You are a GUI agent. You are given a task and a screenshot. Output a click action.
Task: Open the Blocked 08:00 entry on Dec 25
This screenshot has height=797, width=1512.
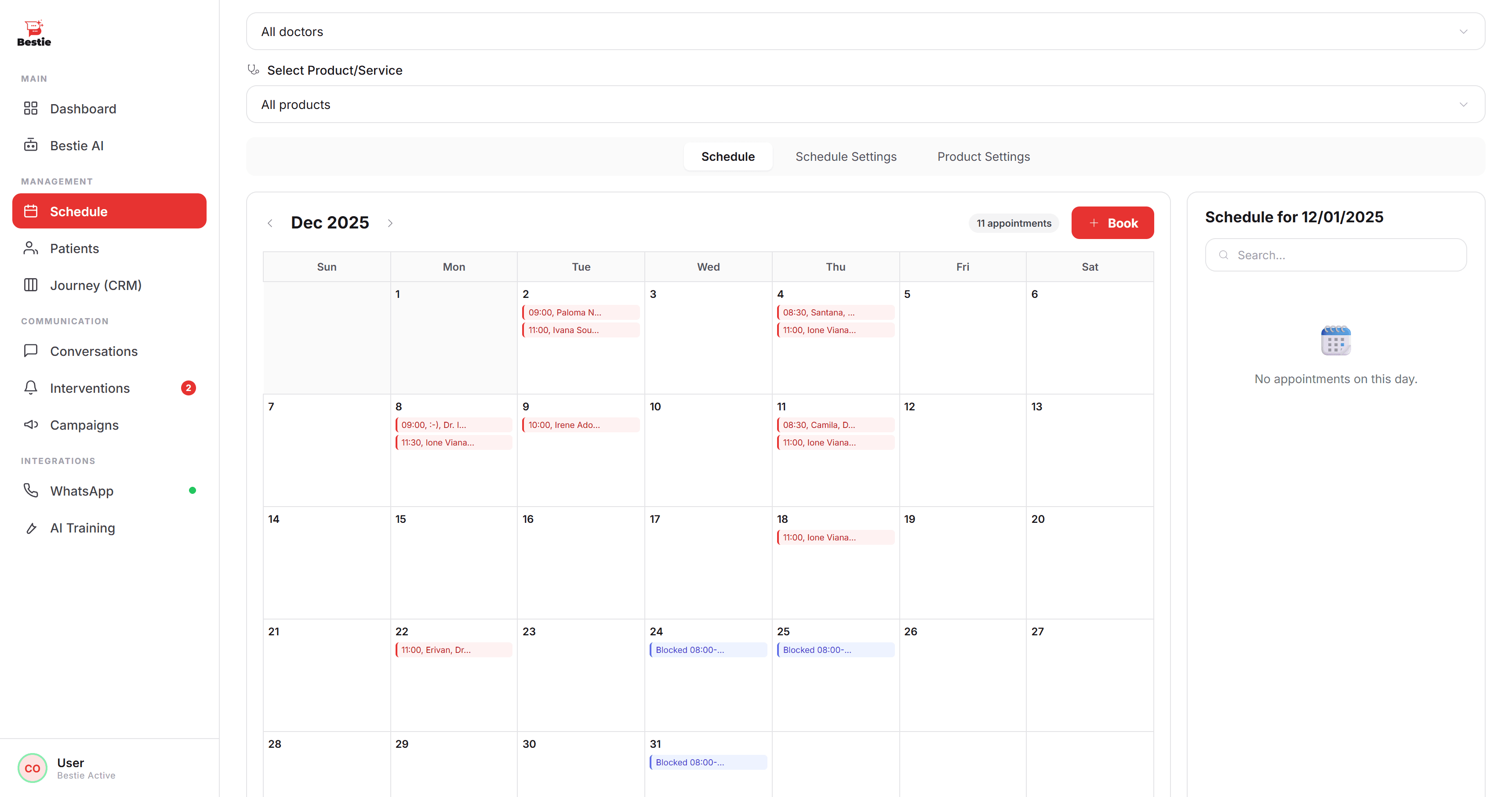coord(835,650)
